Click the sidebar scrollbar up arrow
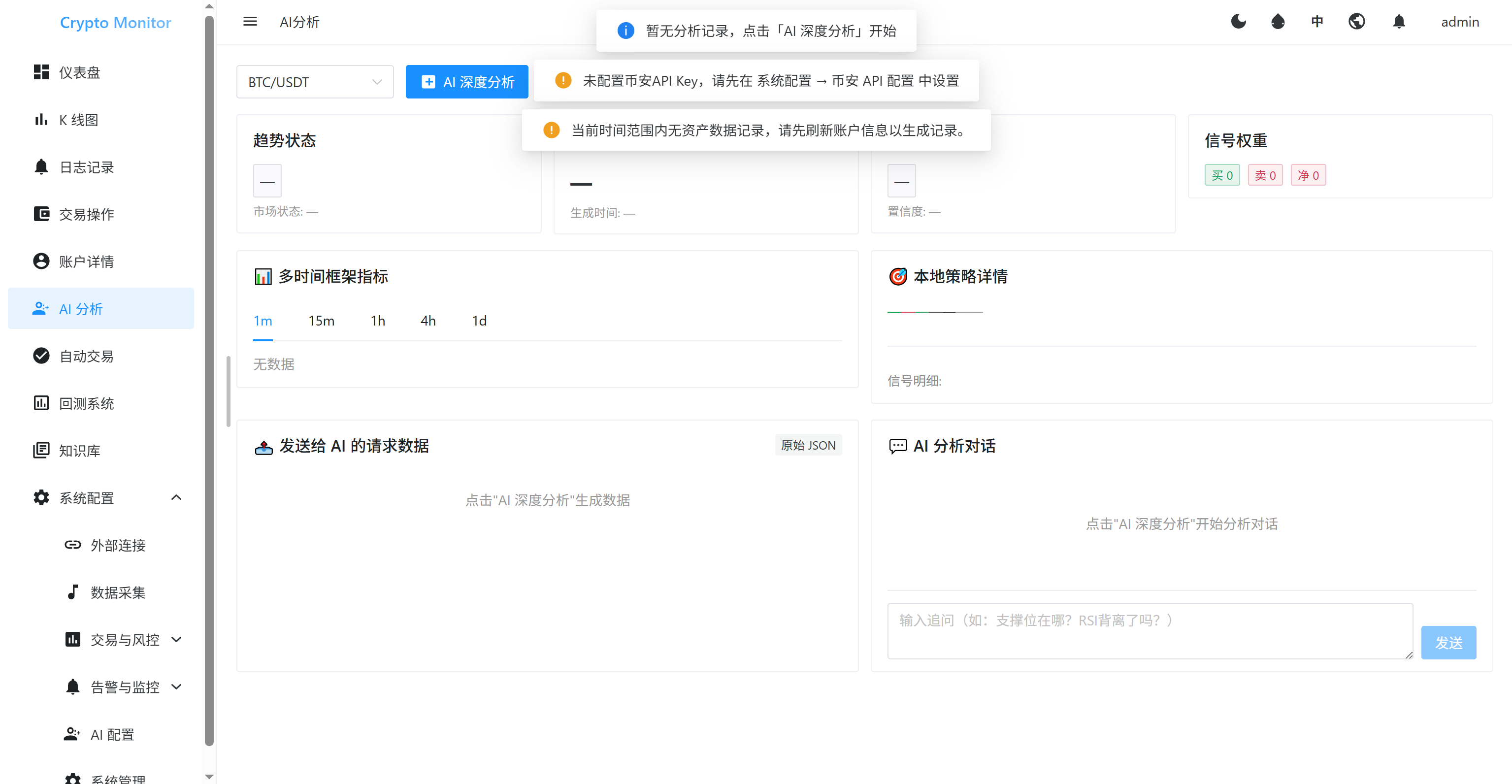This screenshot has height=784, width=1512. (x=209, y=6)
